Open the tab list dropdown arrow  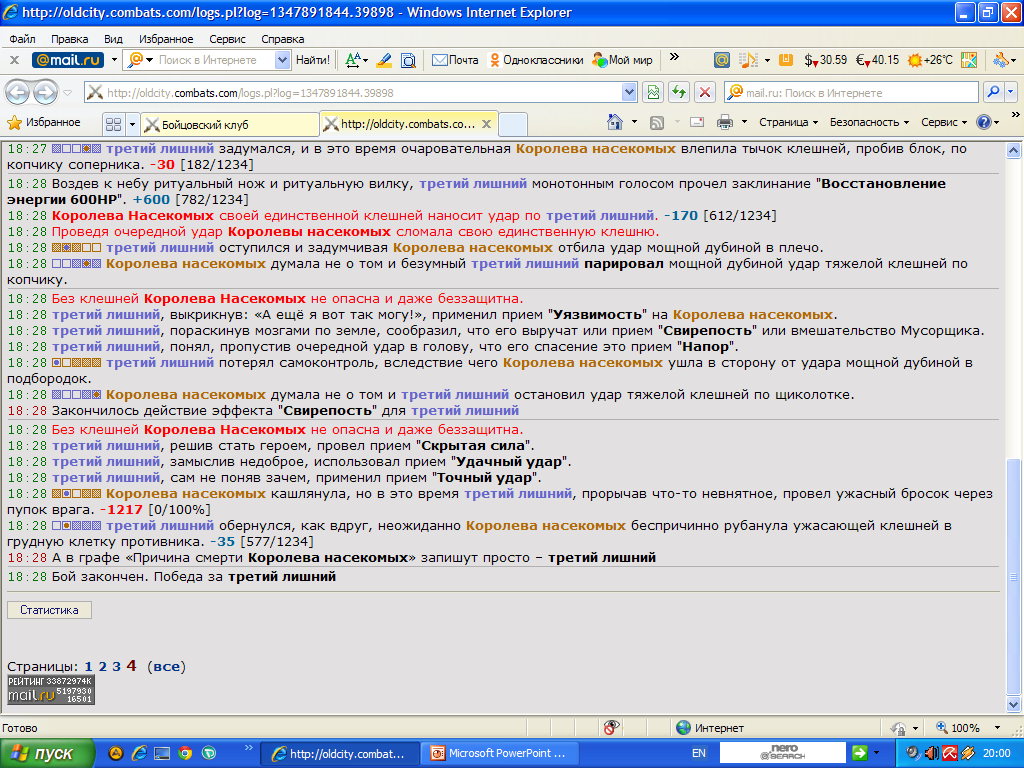[132, 123]
